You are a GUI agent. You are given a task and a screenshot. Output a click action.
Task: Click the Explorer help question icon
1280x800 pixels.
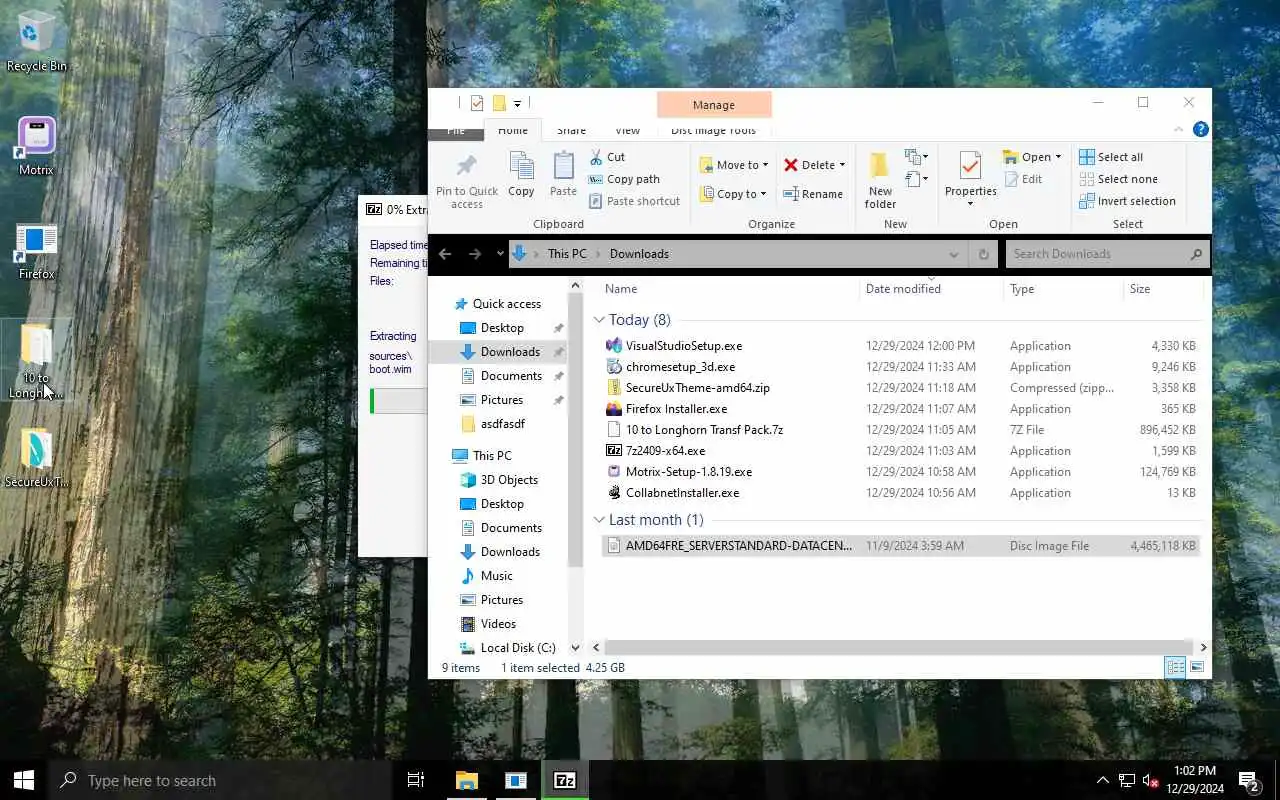[x=1201, y=129]
